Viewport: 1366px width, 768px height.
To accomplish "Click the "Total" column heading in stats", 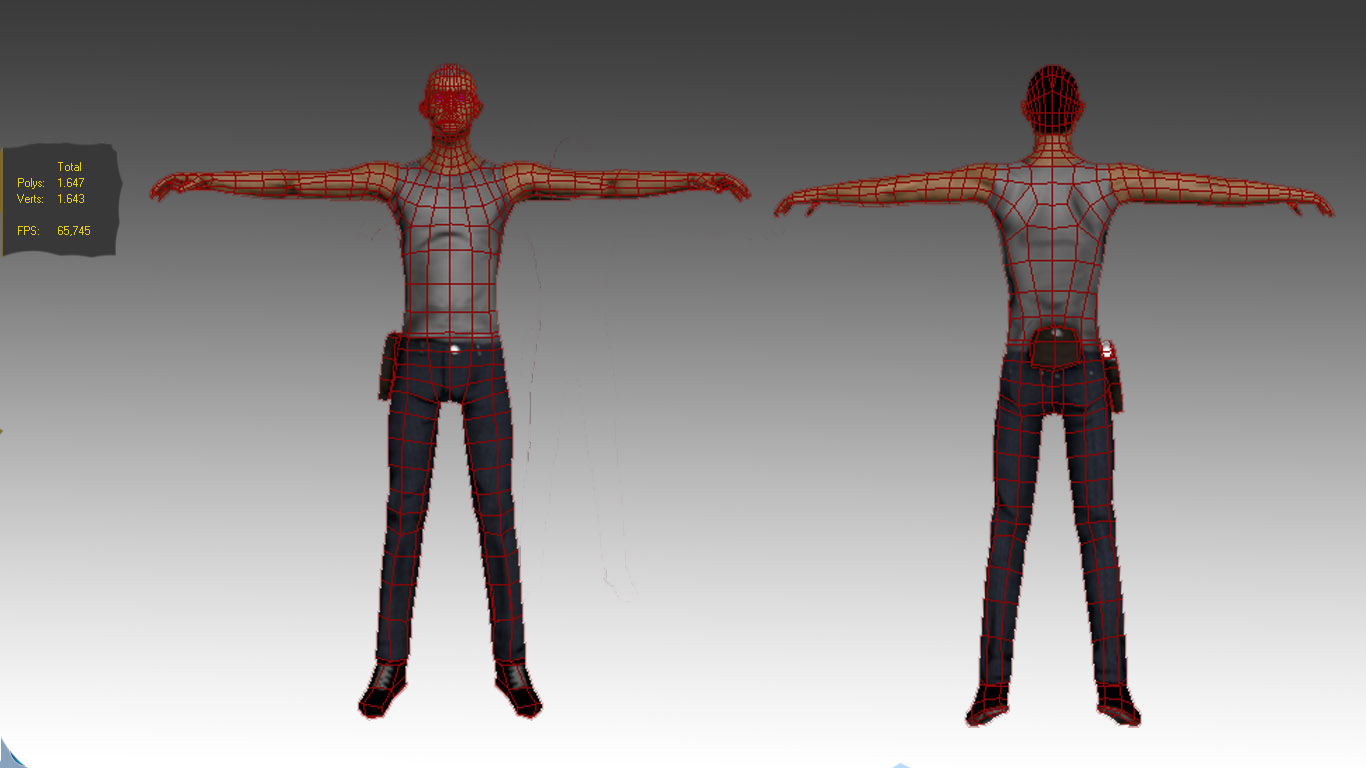I will (70, 167).
